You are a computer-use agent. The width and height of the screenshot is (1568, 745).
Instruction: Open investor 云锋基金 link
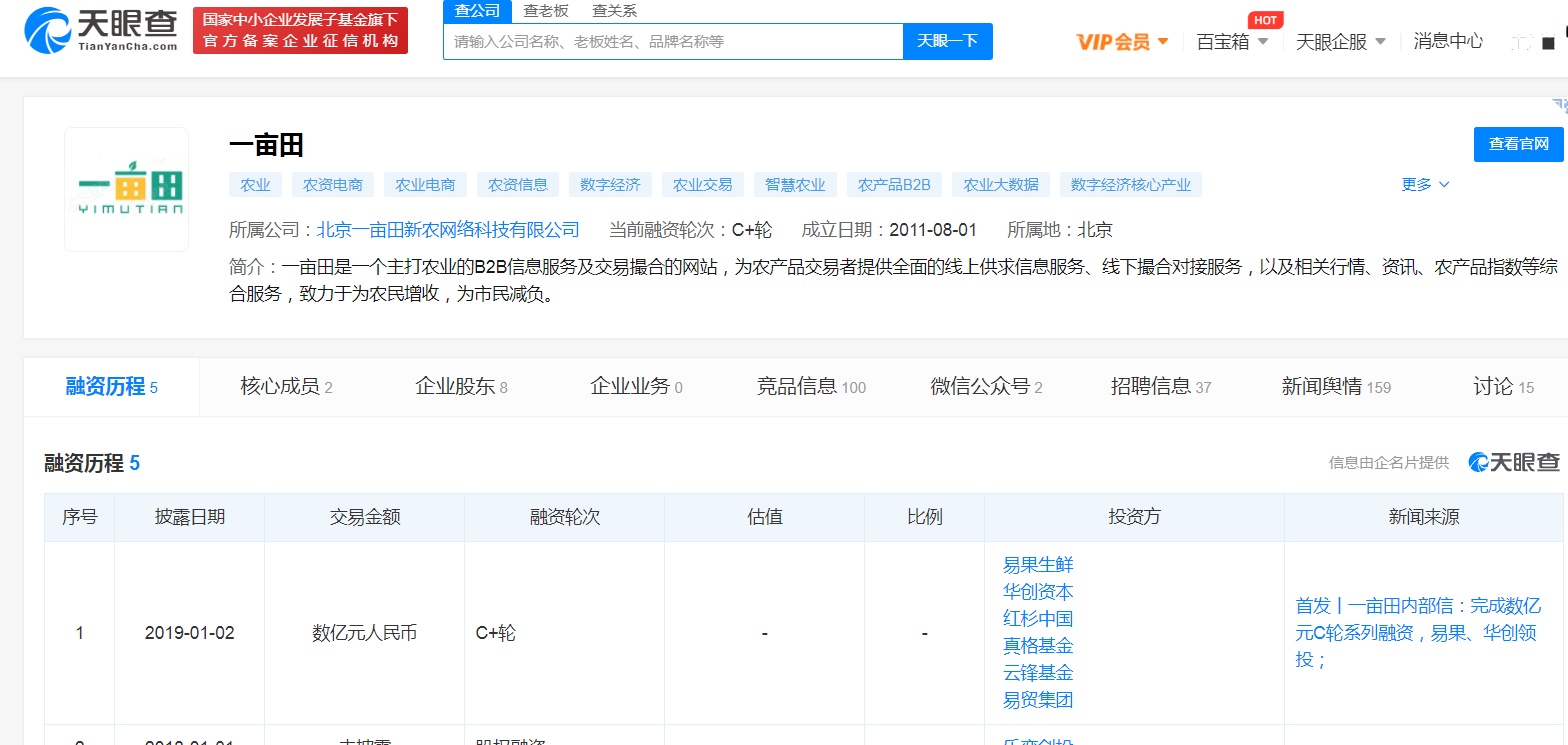1038,673
